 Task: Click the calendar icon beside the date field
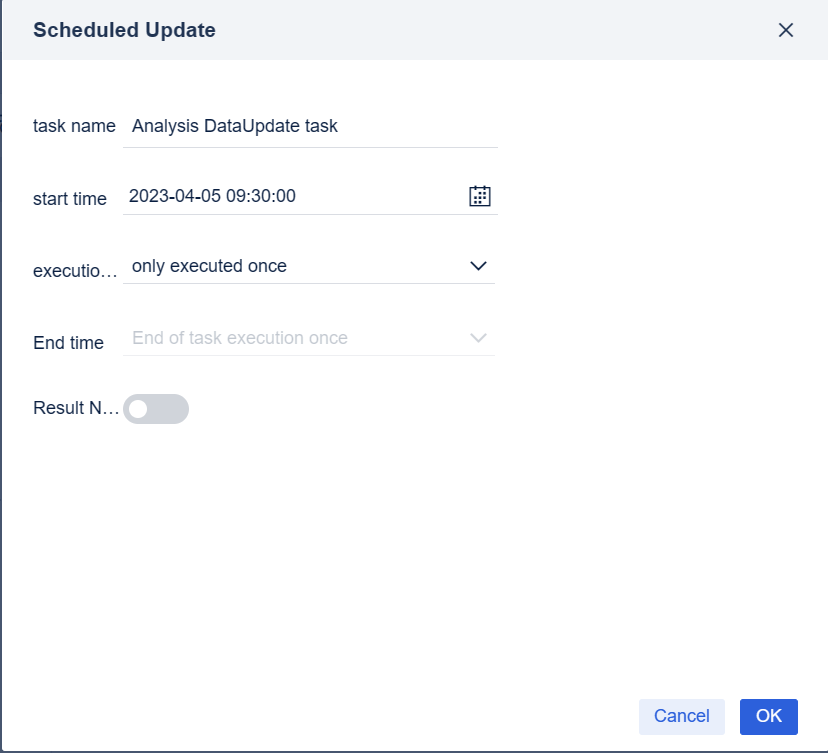pos(480,195)
